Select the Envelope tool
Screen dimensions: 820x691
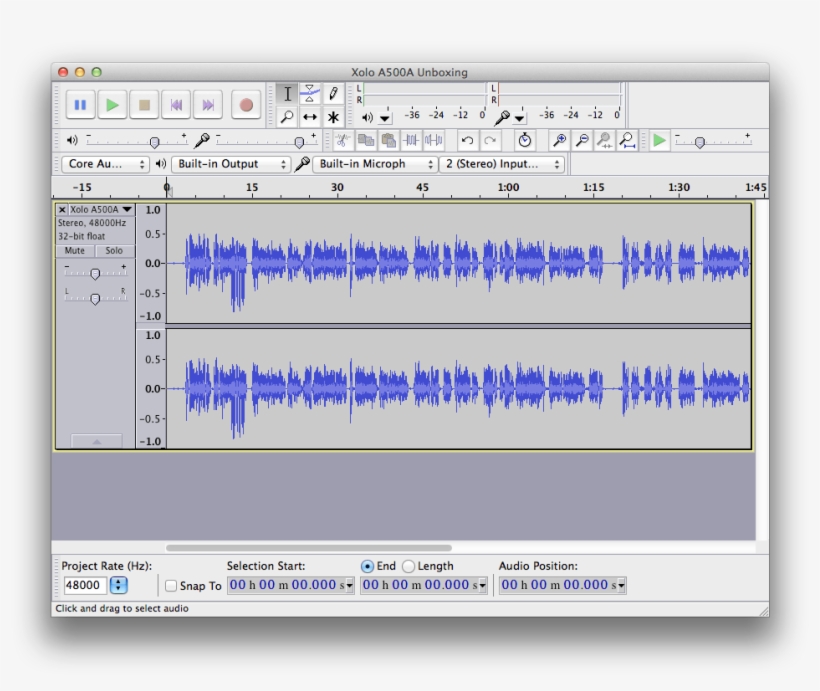click(x=310, y=93)
